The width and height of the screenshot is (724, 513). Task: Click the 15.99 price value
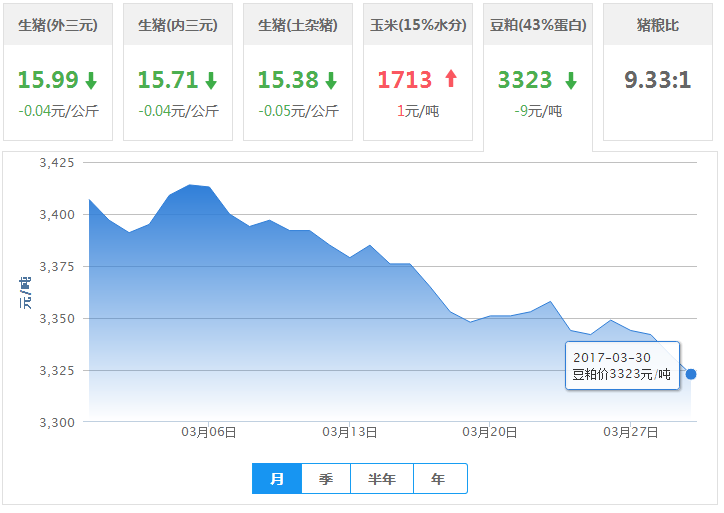[x=48, y=80]
